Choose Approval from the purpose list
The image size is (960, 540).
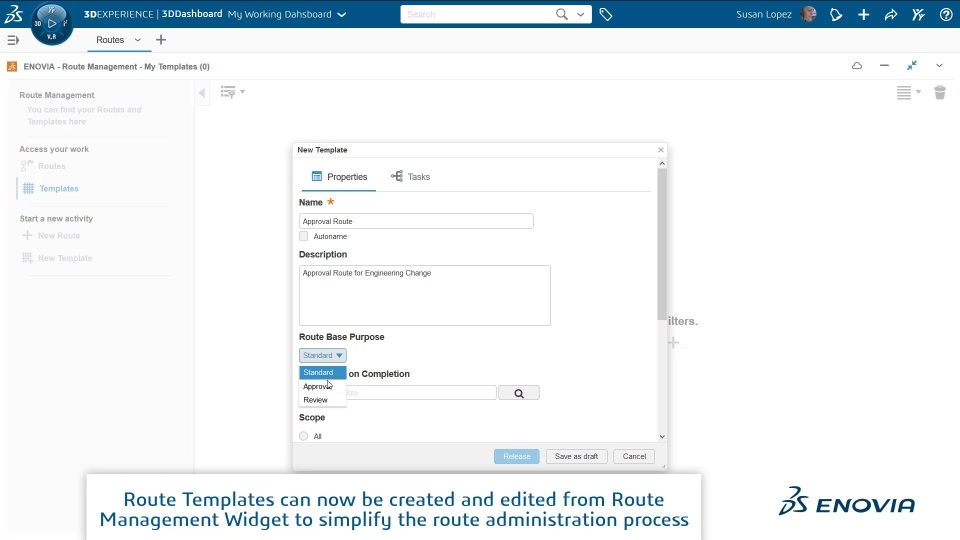click(x=323, y=386)
